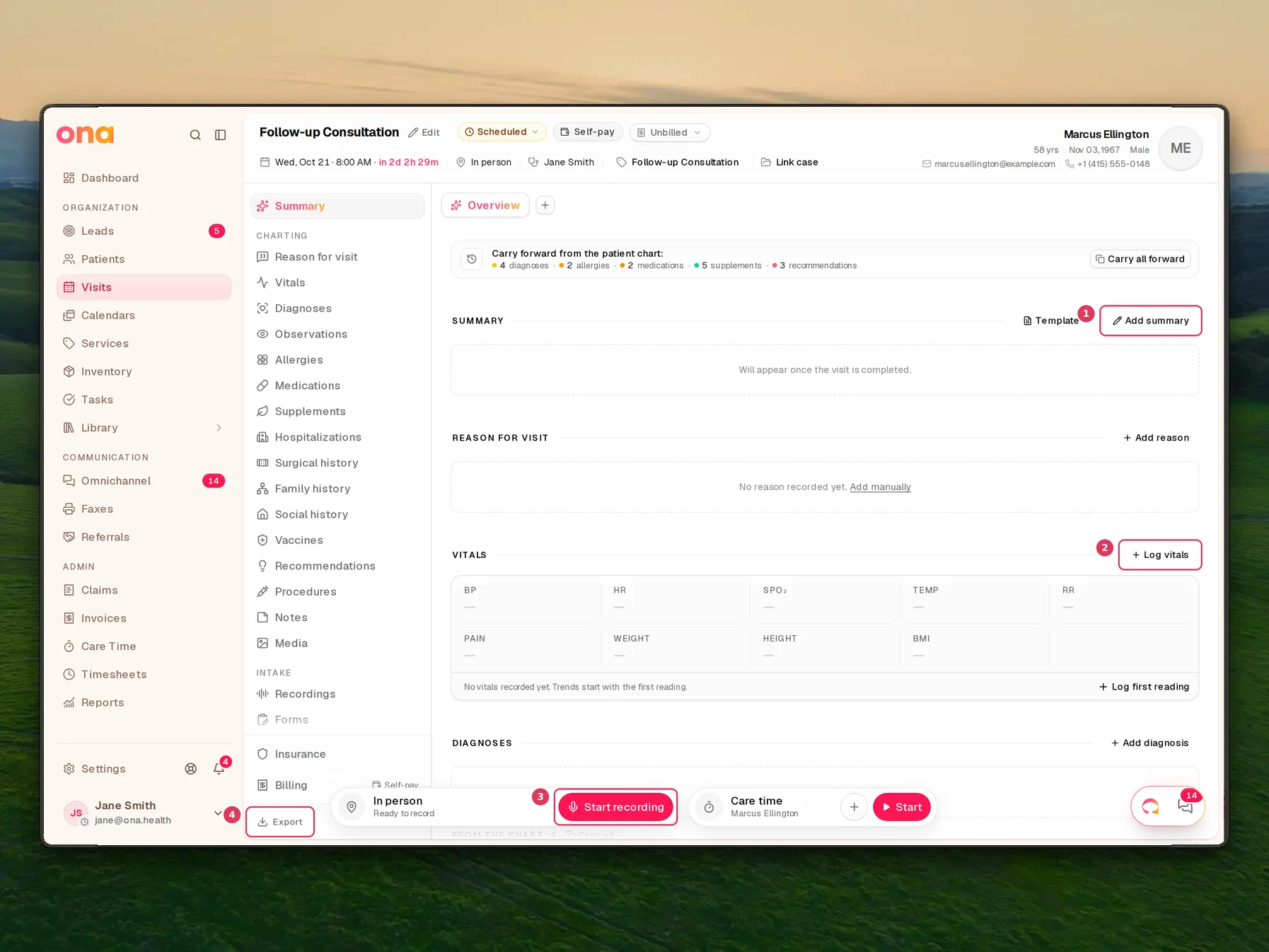Open Omnichannel in the sidebar
Screen dimensions: 1269x952
144,481
